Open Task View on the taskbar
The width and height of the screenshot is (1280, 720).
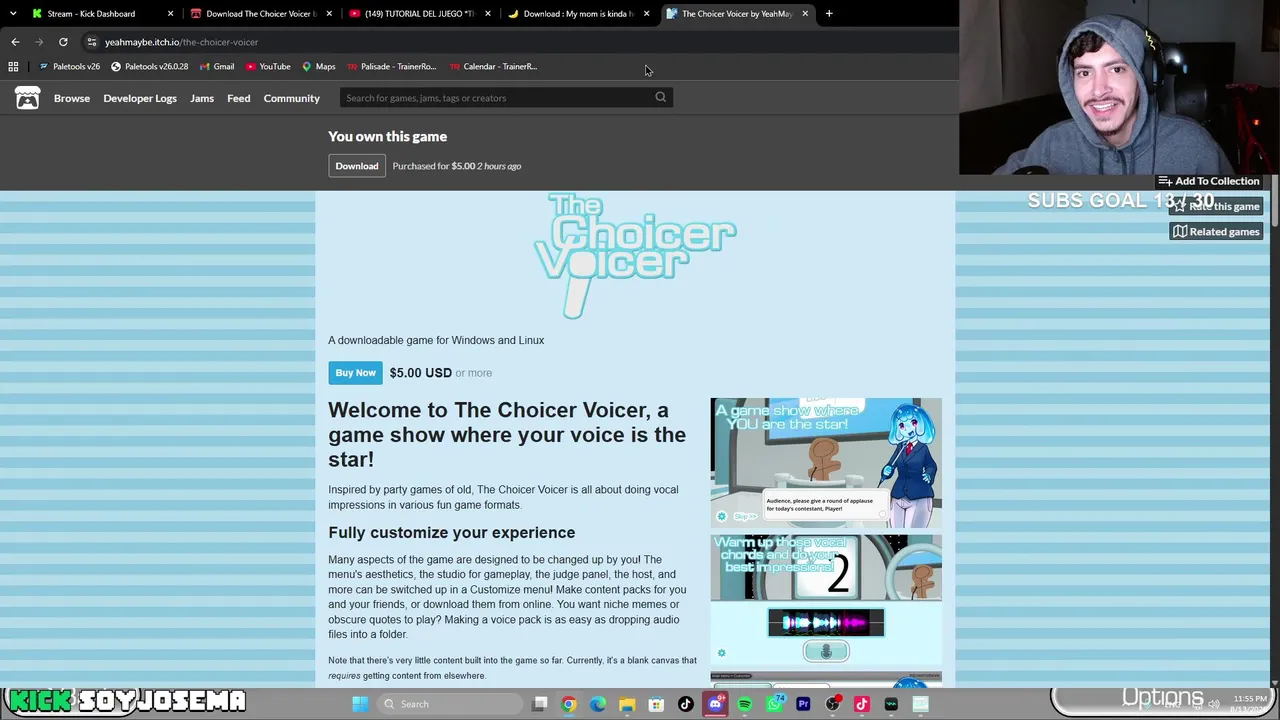(x=540, y=704)
